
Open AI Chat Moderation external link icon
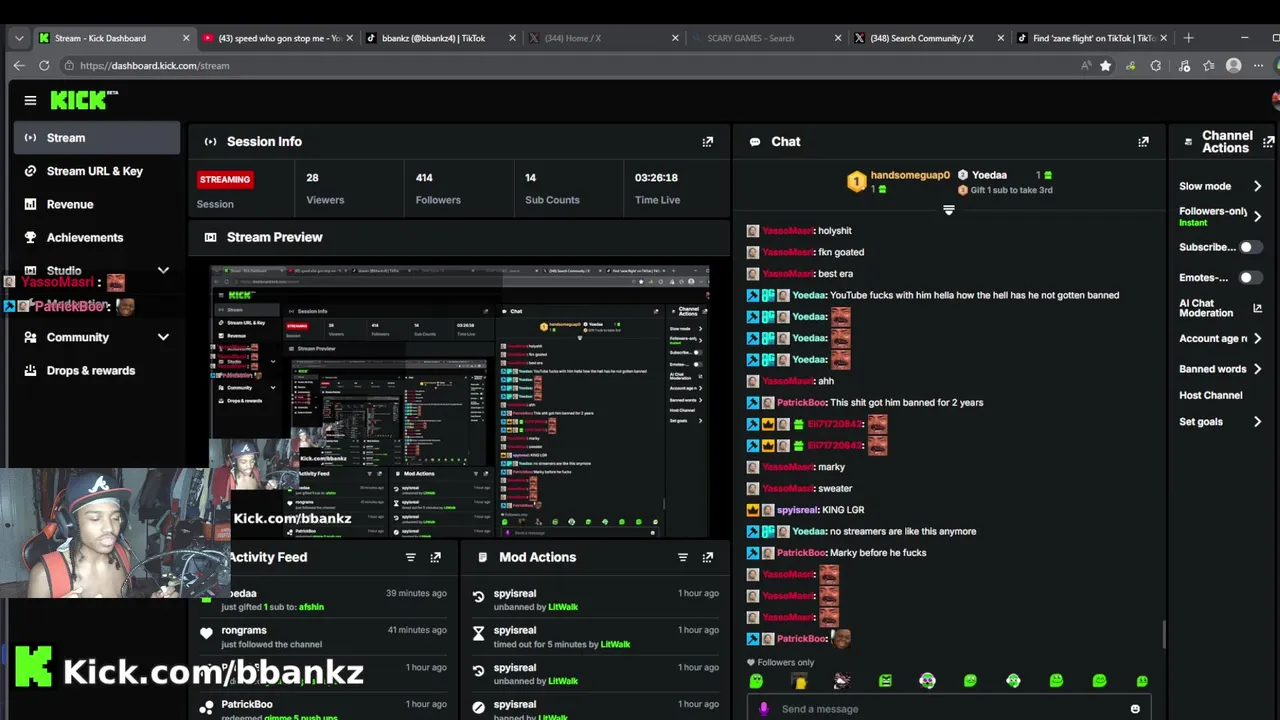[x=1257, y=308]
